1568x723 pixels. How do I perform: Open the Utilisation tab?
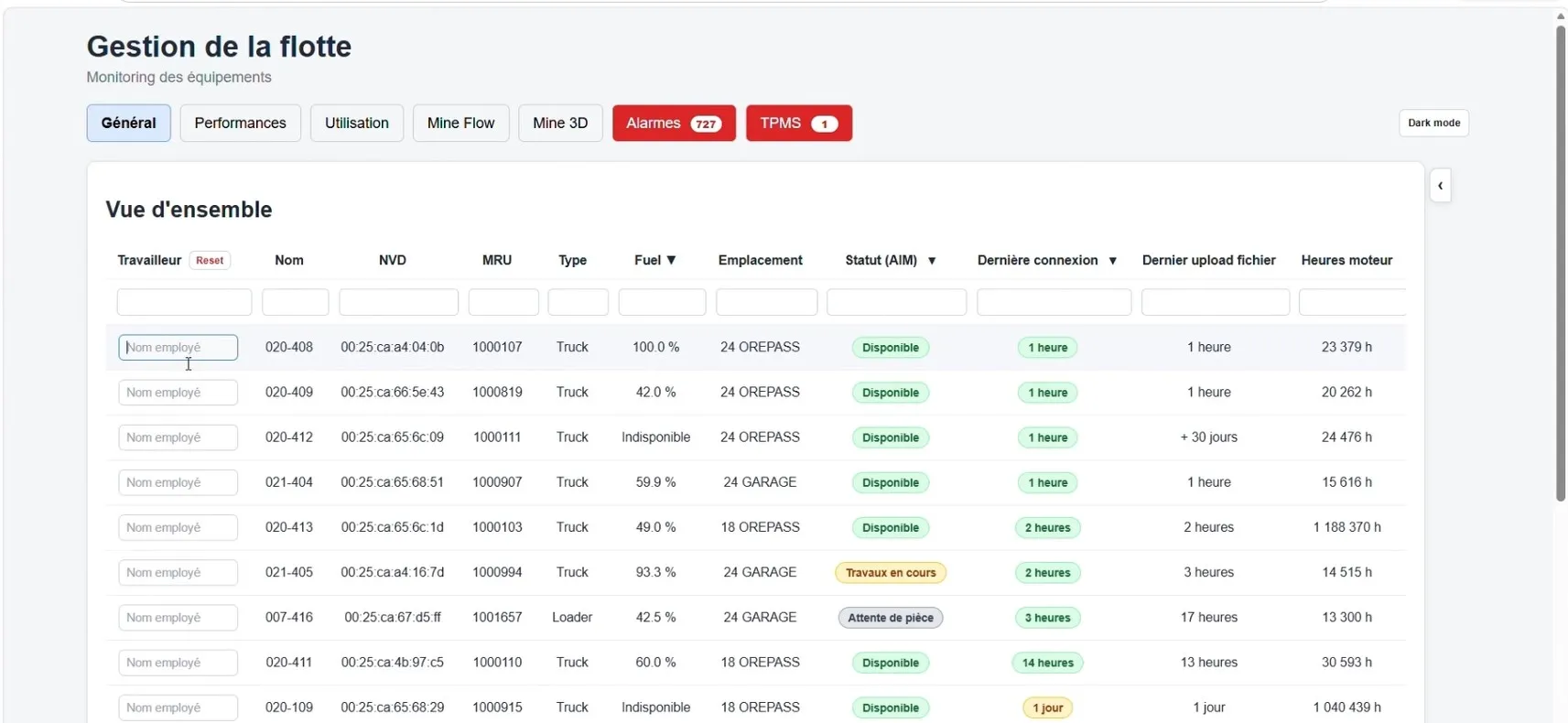pos(357,123)
